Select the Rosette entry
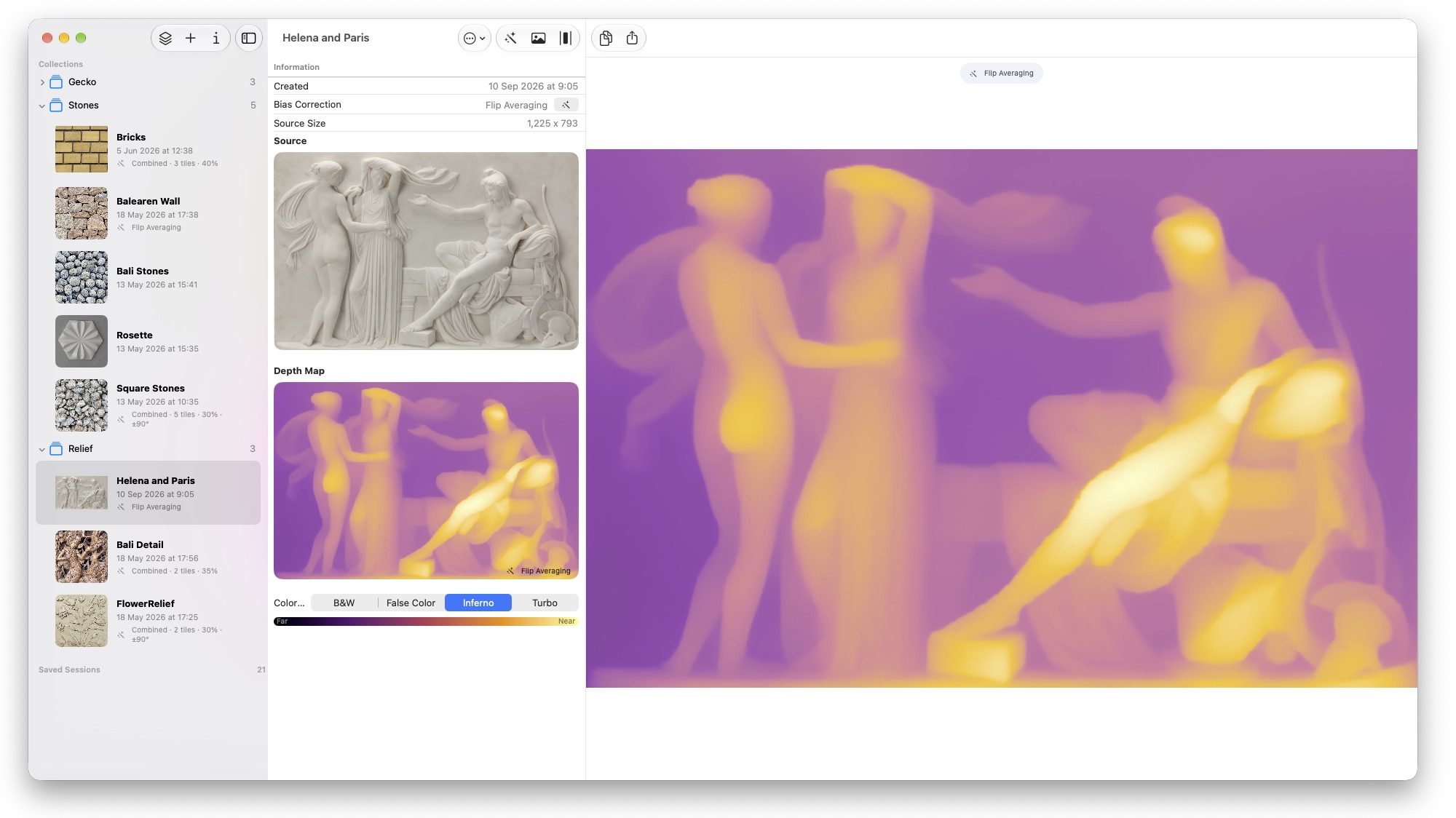This screenshot has width=1456, height=818. point(149,341)
